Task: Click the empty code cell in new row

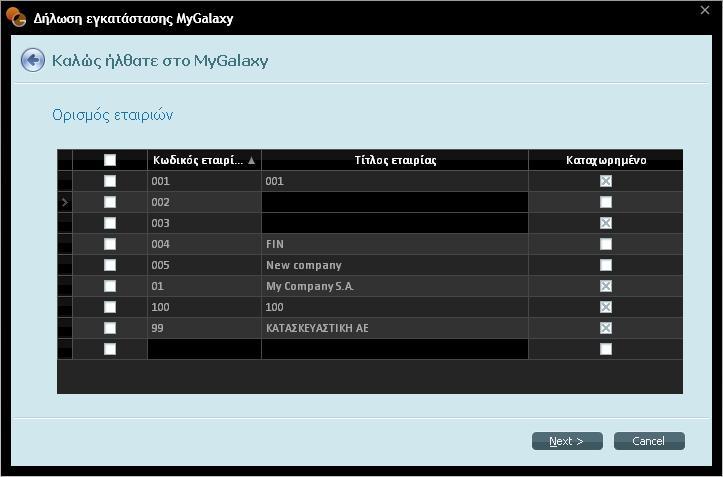Action: 204,349
